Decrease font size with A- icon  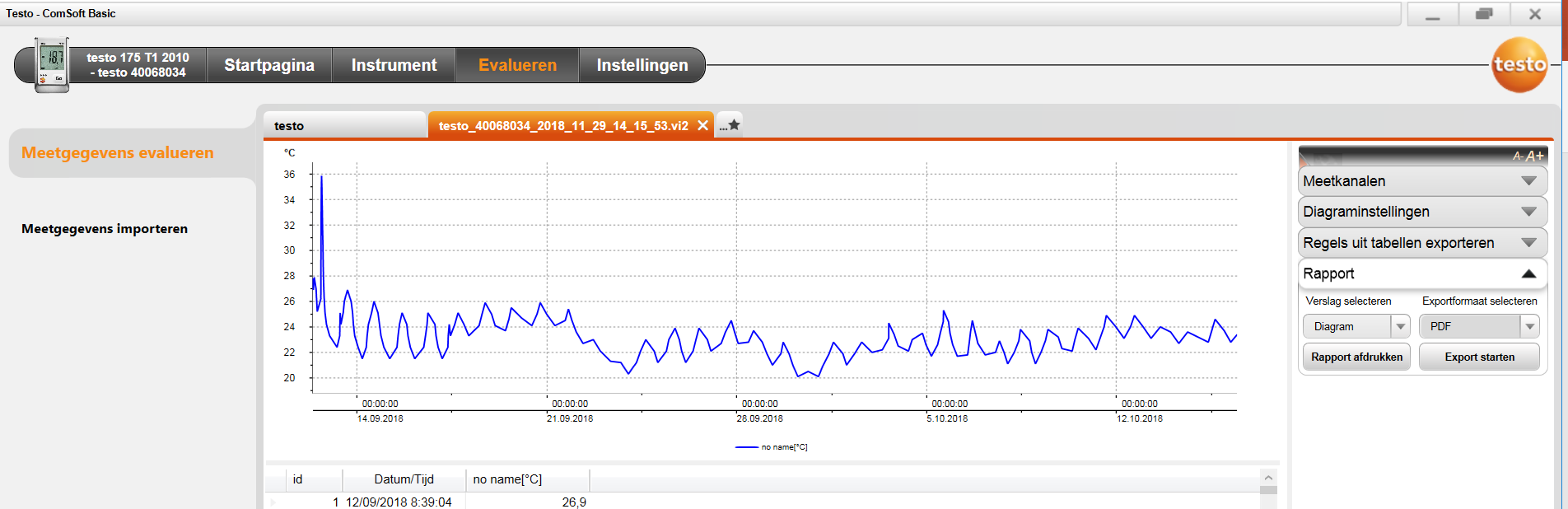1518,156
